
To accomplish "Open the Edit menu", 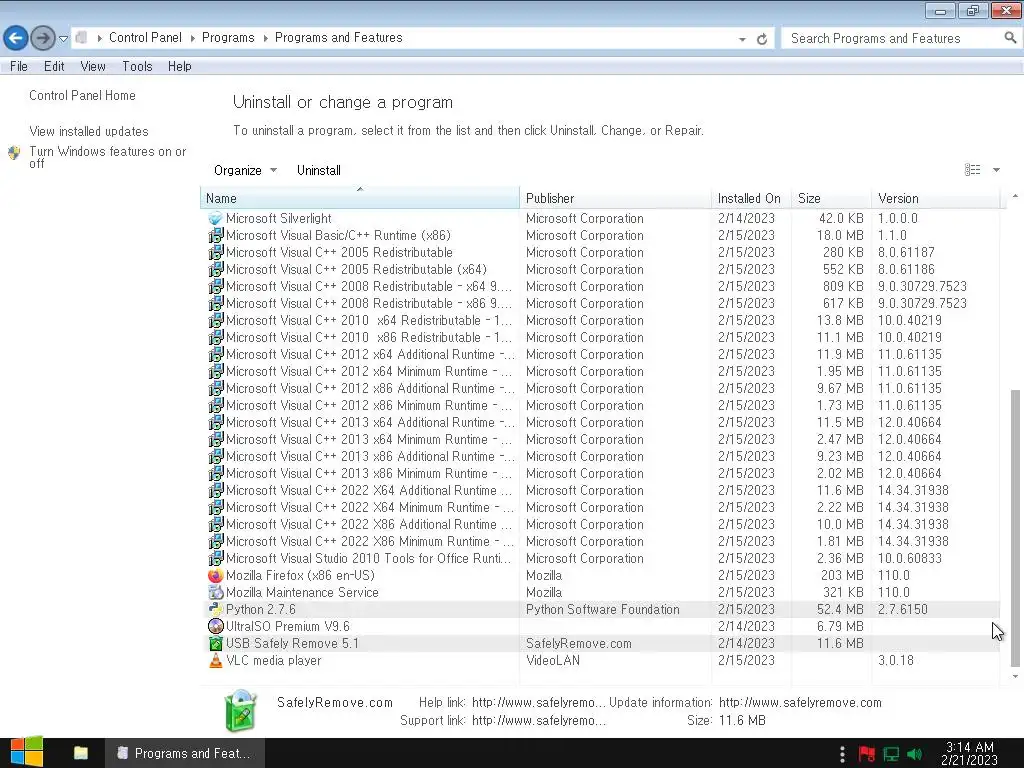I will [x=54, y=66].
